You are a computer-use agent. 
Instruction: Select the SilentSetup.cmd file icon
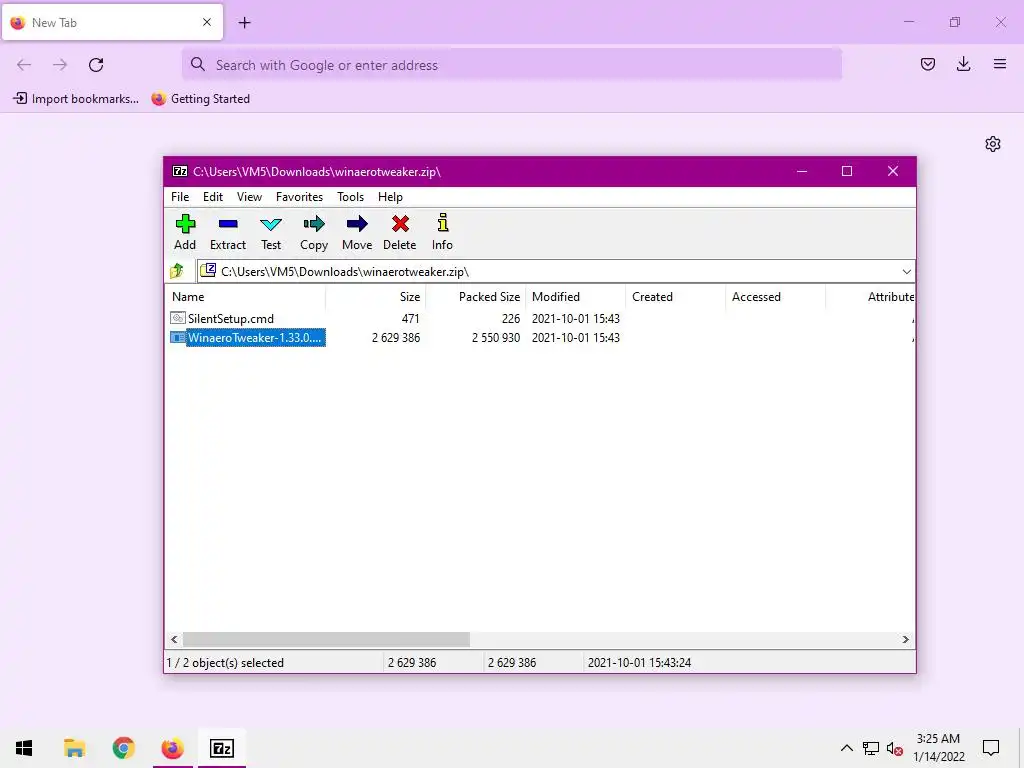[178, 318]
